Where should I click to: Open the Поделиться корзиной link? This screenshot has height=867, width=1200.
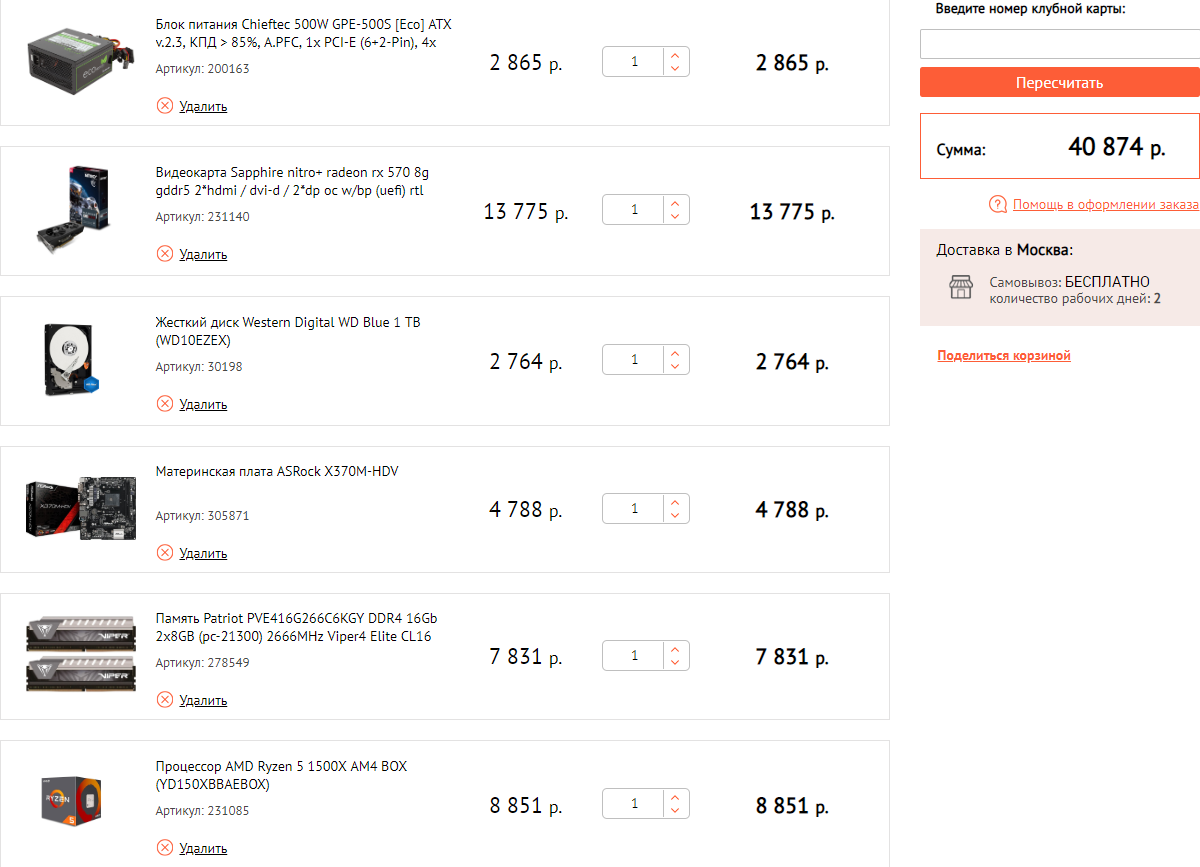coord(1004,356)
